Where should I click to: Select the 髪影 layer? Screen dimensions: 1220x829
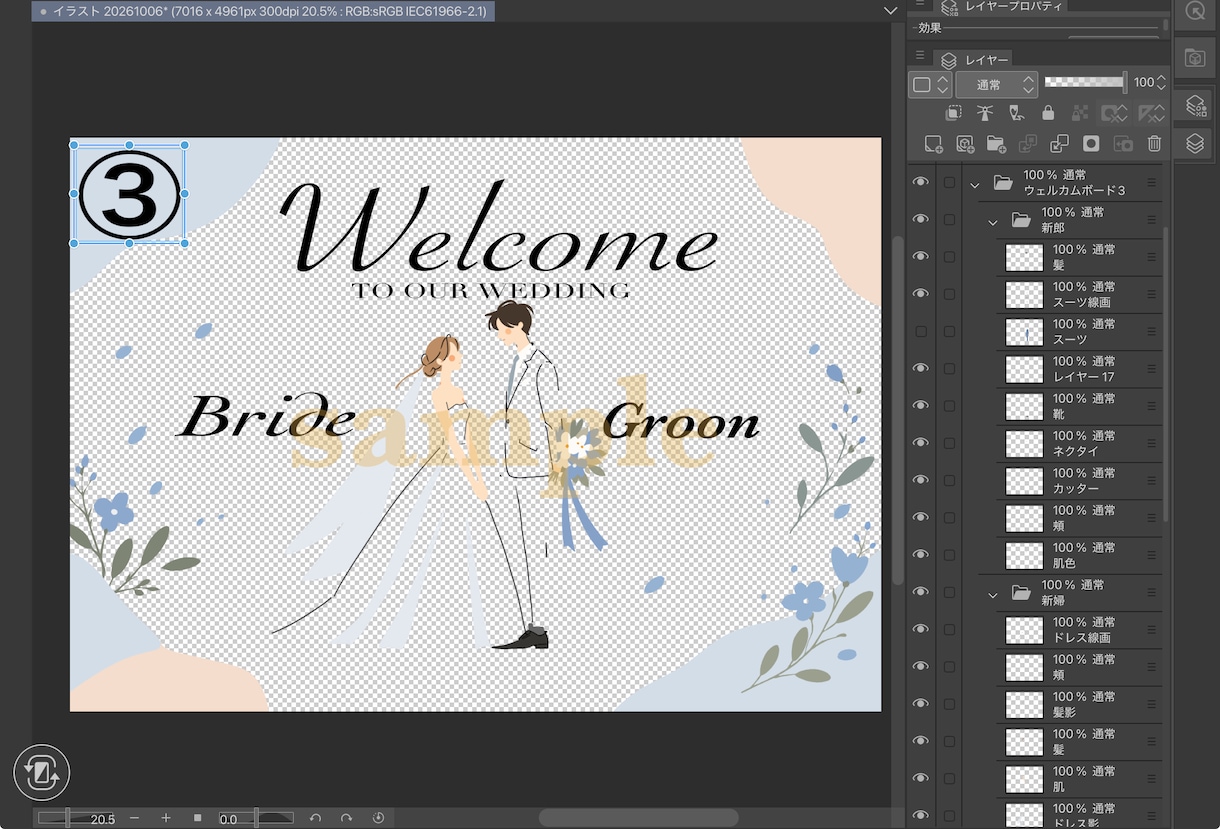tap(1080, 704)
